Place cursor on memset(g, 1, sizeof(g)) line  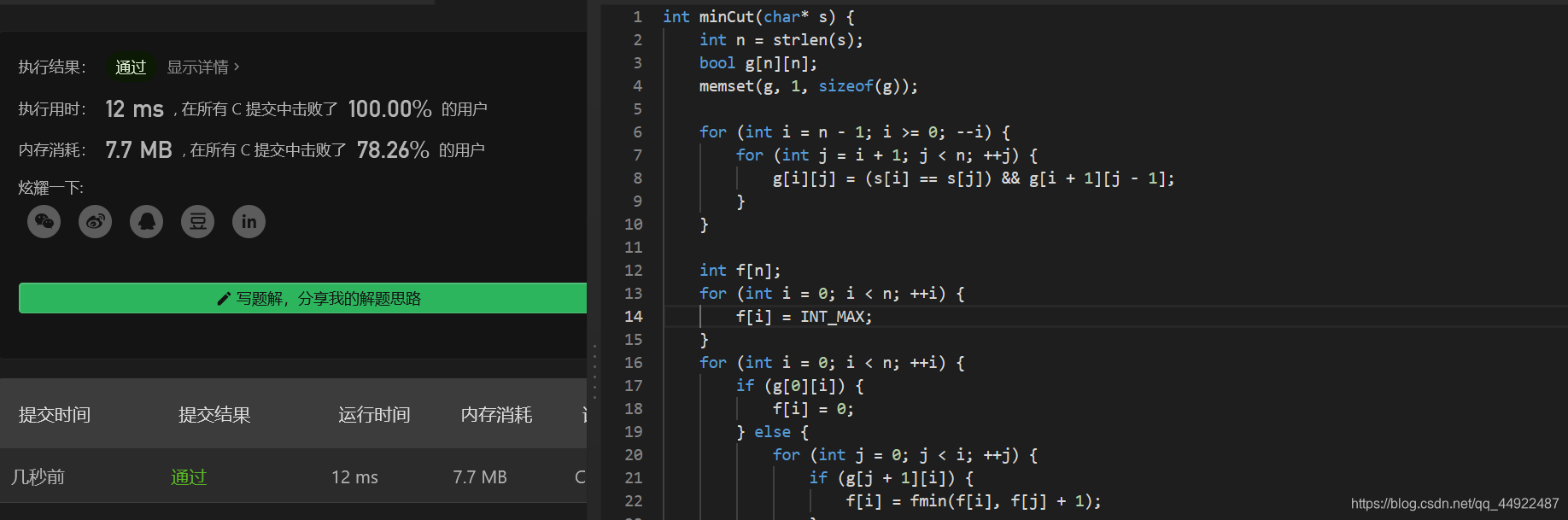pos(809,86)
